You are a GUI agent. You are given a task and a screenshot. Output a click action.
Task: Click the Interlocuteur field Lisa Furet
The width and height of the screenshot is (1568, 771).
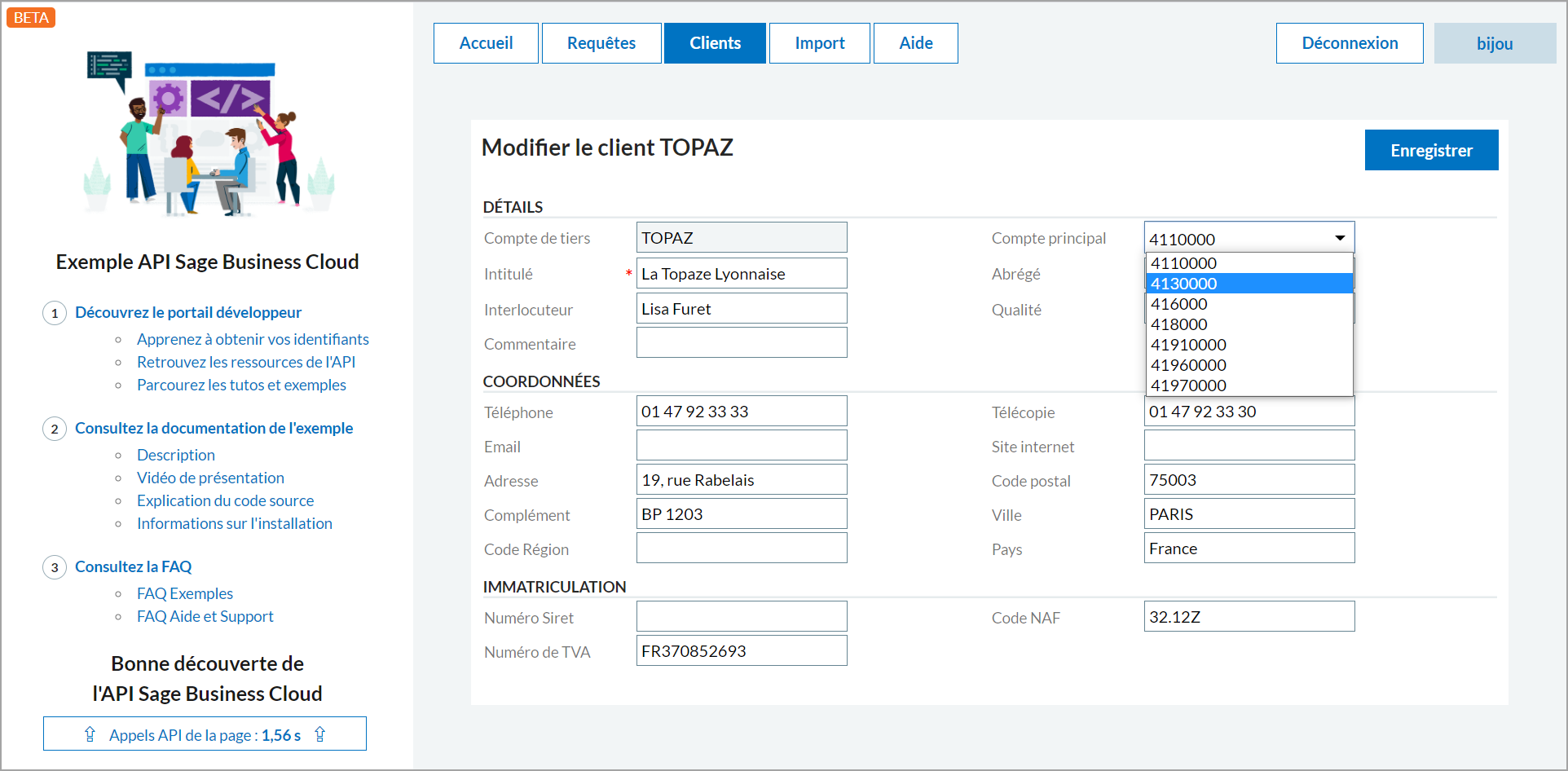[742, 308]
